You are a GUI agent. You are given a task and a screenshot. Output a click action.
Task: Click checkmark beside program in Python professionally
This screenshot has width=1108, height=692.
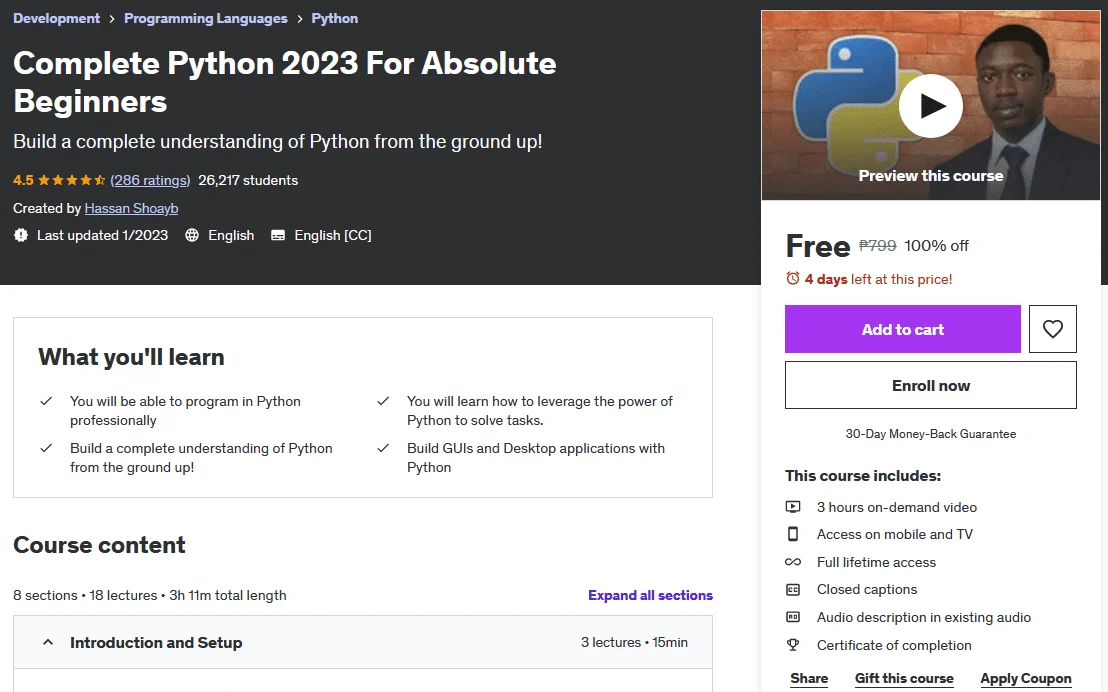[46, 401]
